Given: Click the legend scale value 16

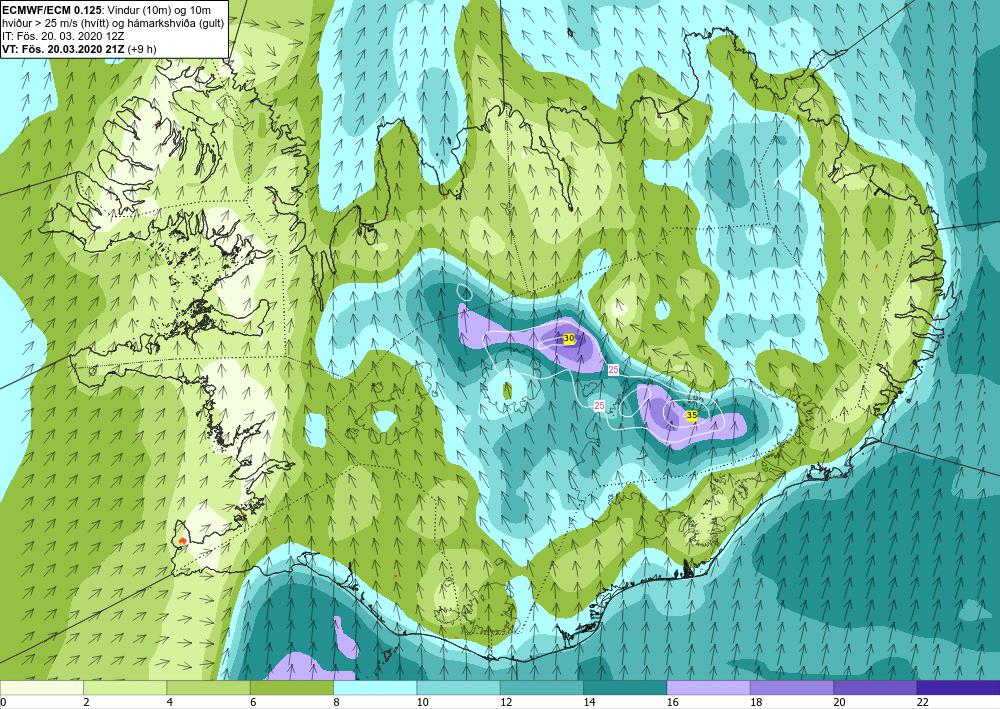Looking at the screenshot, I should (x=672, y=702).
